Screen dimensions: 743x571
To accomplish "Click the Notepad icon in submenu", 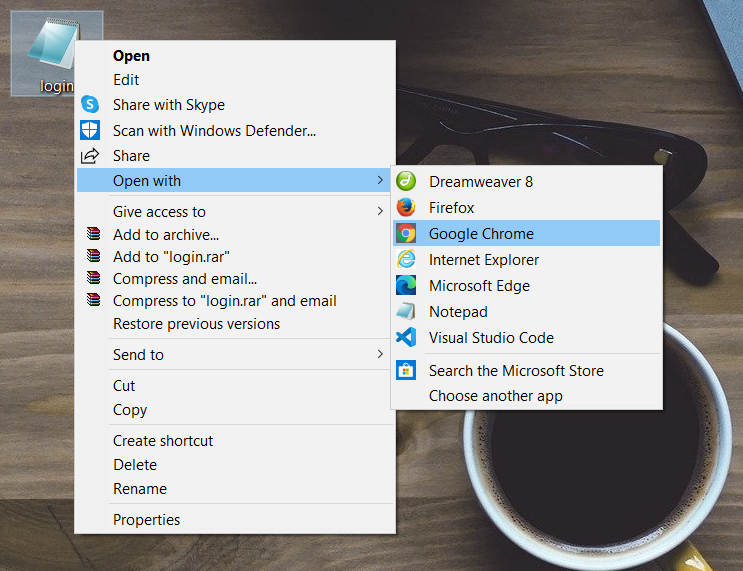I will click(406, 311).
